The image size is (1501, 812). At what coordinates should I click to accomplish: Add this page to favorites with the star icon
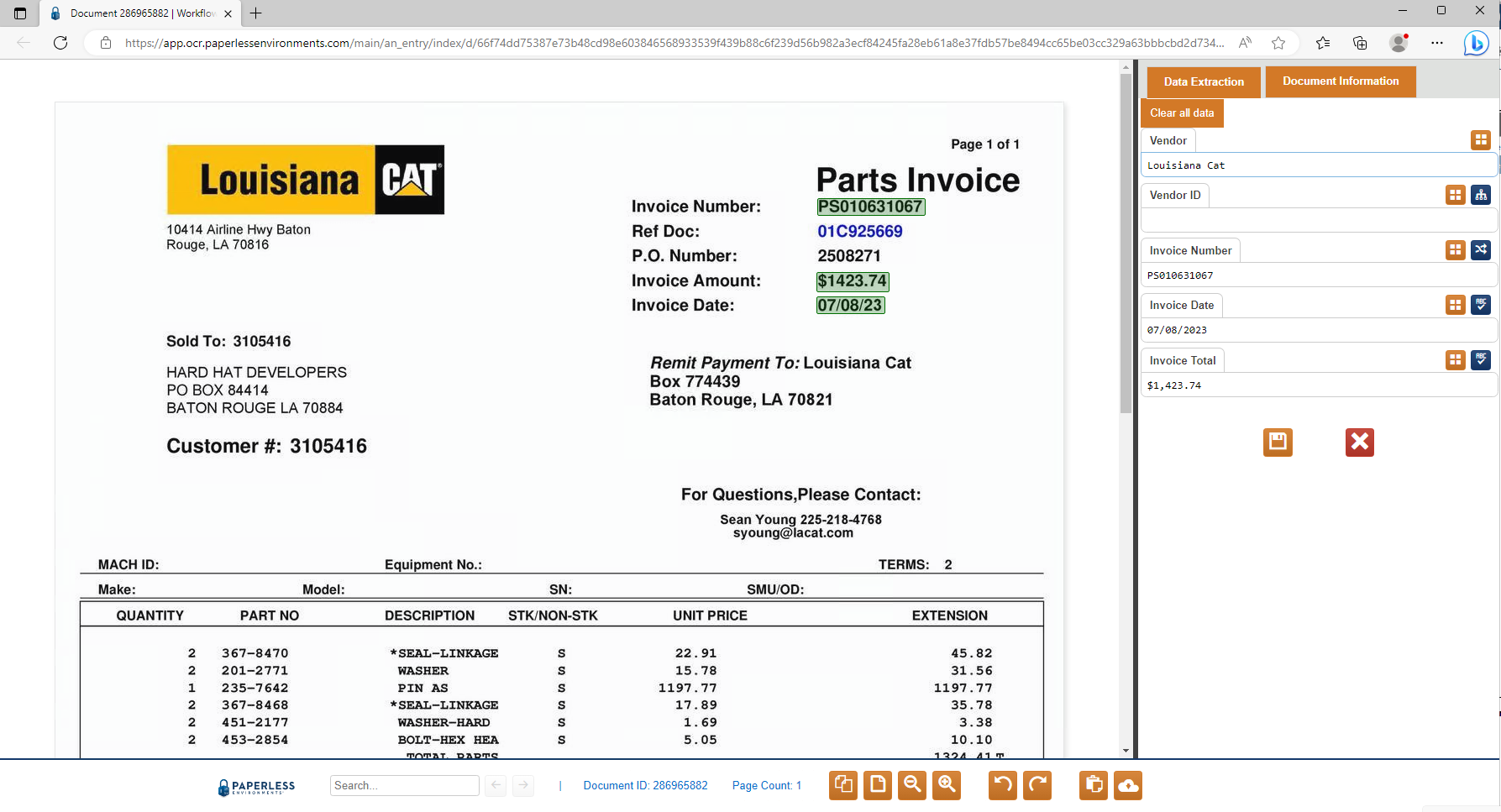point(1278,43)
